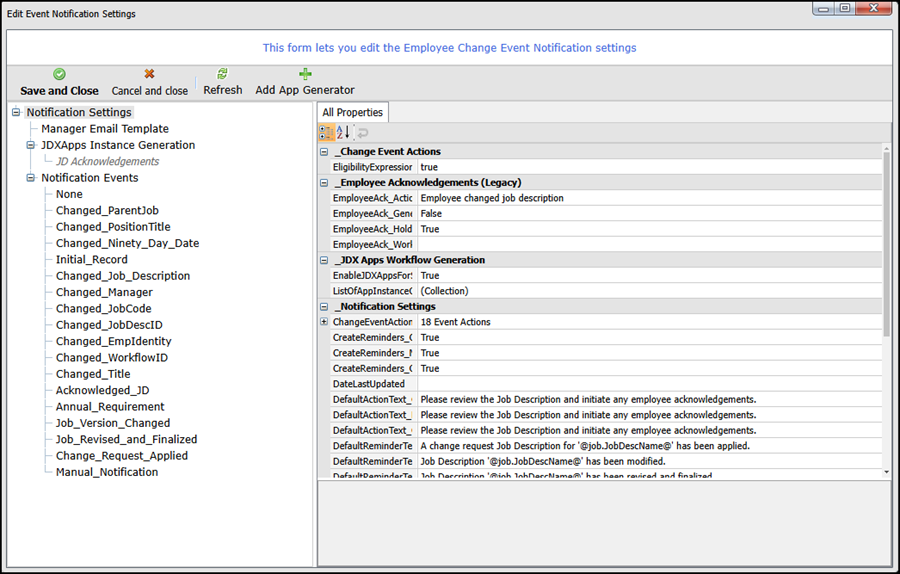
Task: Click the EmployeeAck_Hold True value field
Action: tap(648, 229)
